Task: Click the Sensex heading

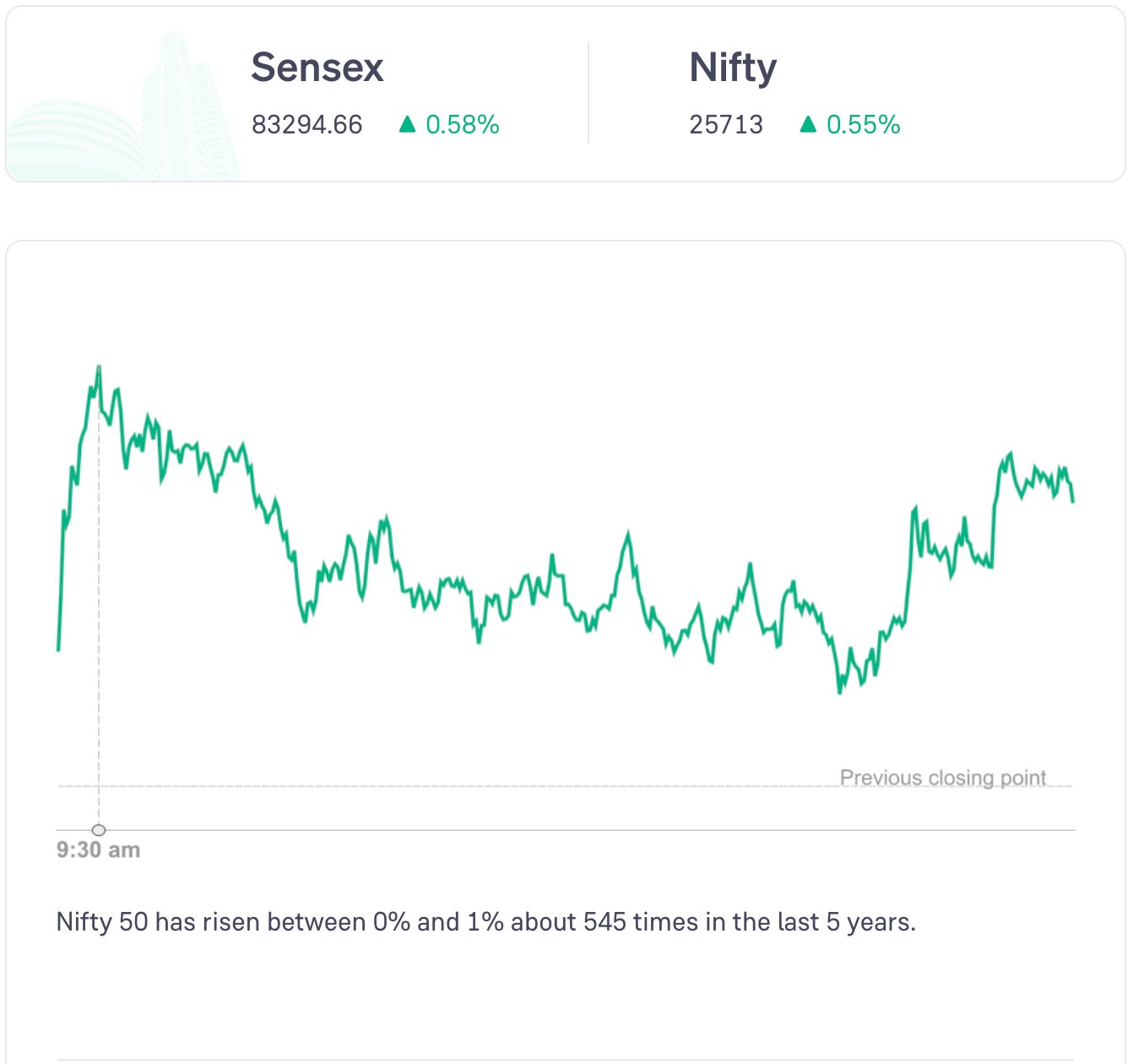Action: [x=317, y=68]
